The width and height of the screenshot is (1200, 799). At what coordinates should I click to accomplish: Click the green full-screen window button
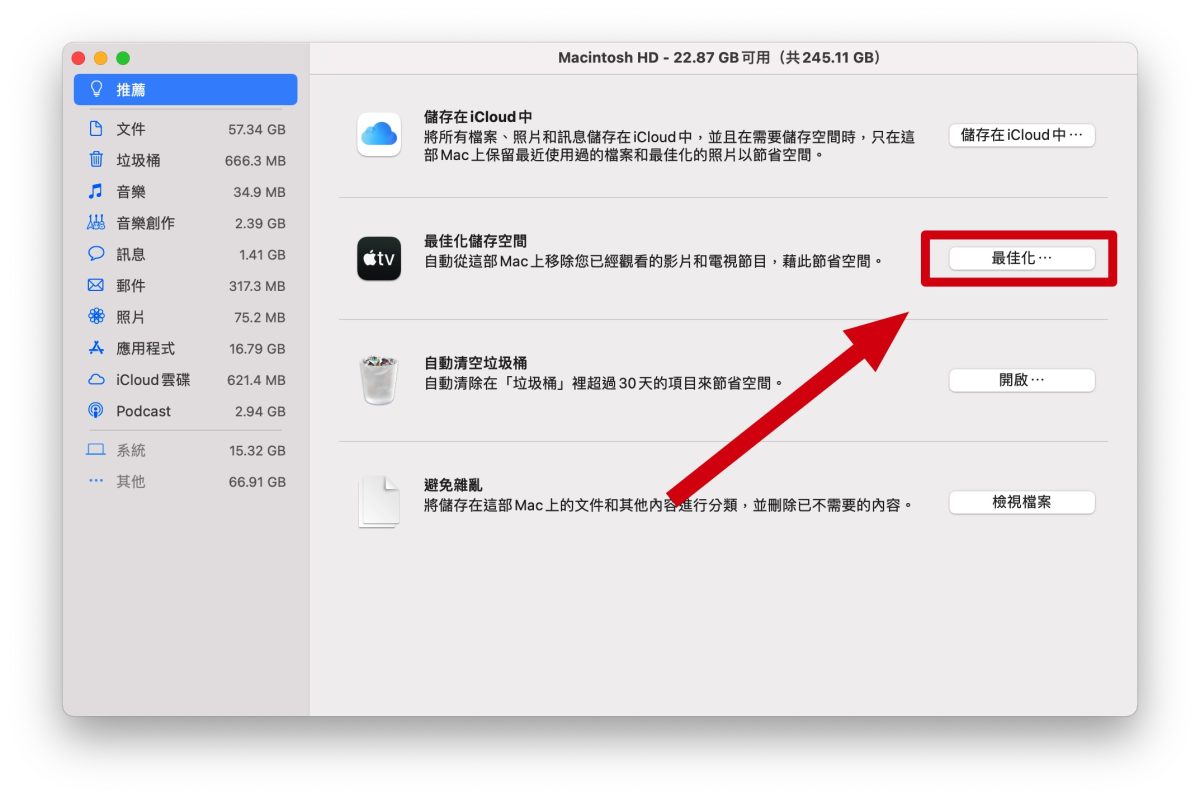click(123, 58)
